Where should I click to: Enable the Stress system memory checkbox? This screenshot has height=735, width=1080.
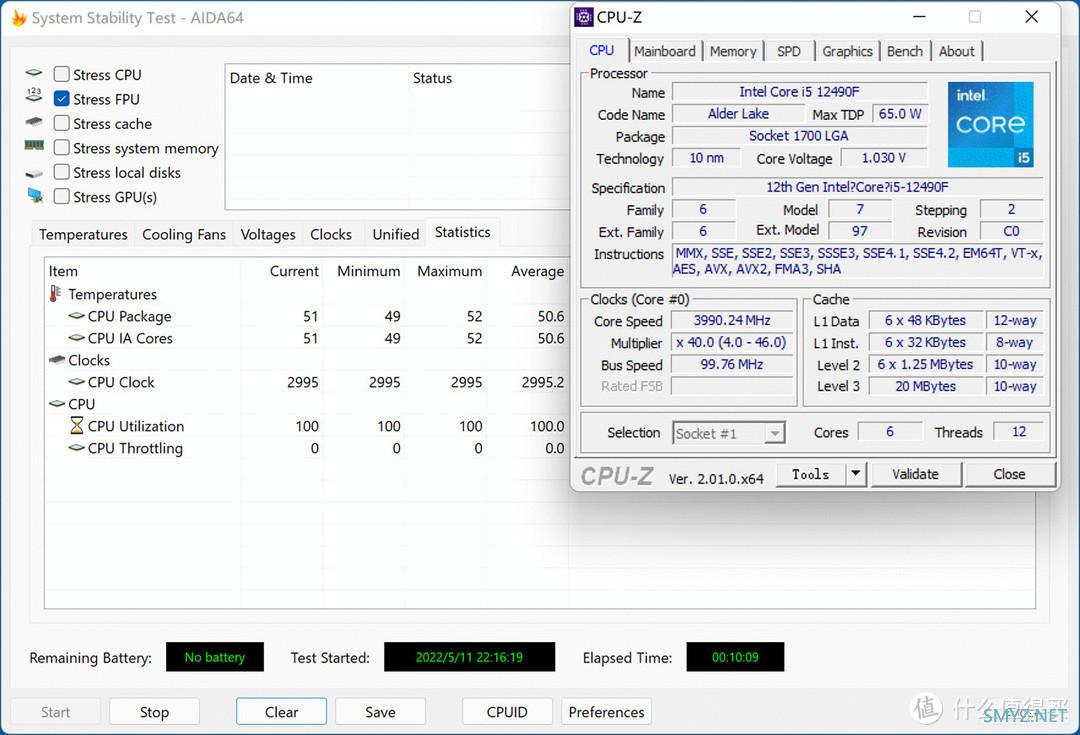tap(61, 147)
